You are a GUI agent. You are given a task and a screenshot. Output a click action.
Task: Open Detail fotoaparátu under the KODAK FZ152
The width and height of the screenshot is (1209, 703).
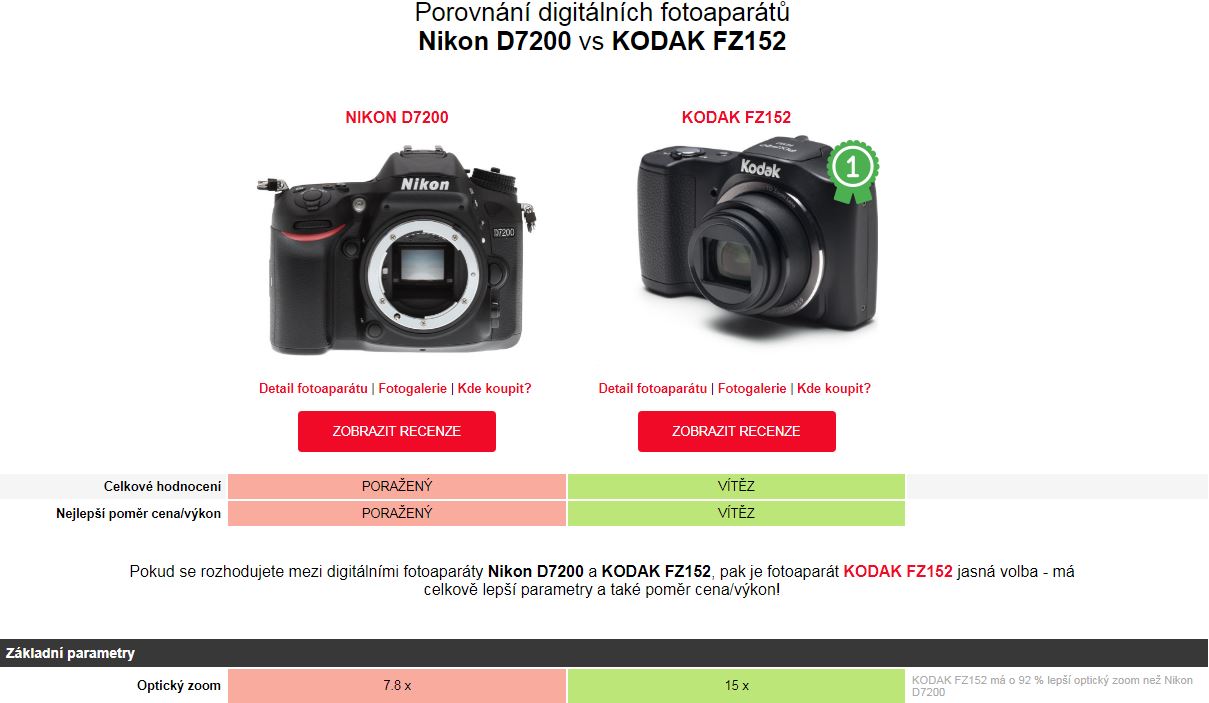(653, 388)
